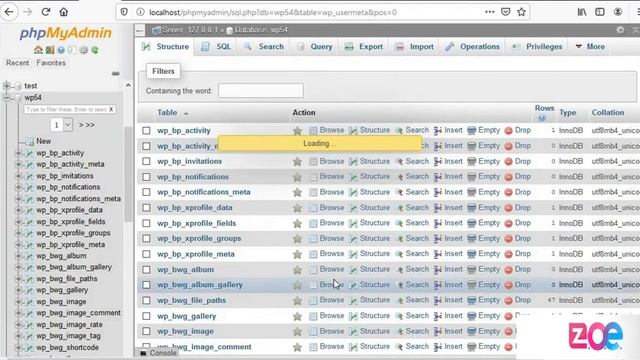Open the Console bar at the bottom
The width and height of the screenshot is (640, 360).
pos(158,353)
